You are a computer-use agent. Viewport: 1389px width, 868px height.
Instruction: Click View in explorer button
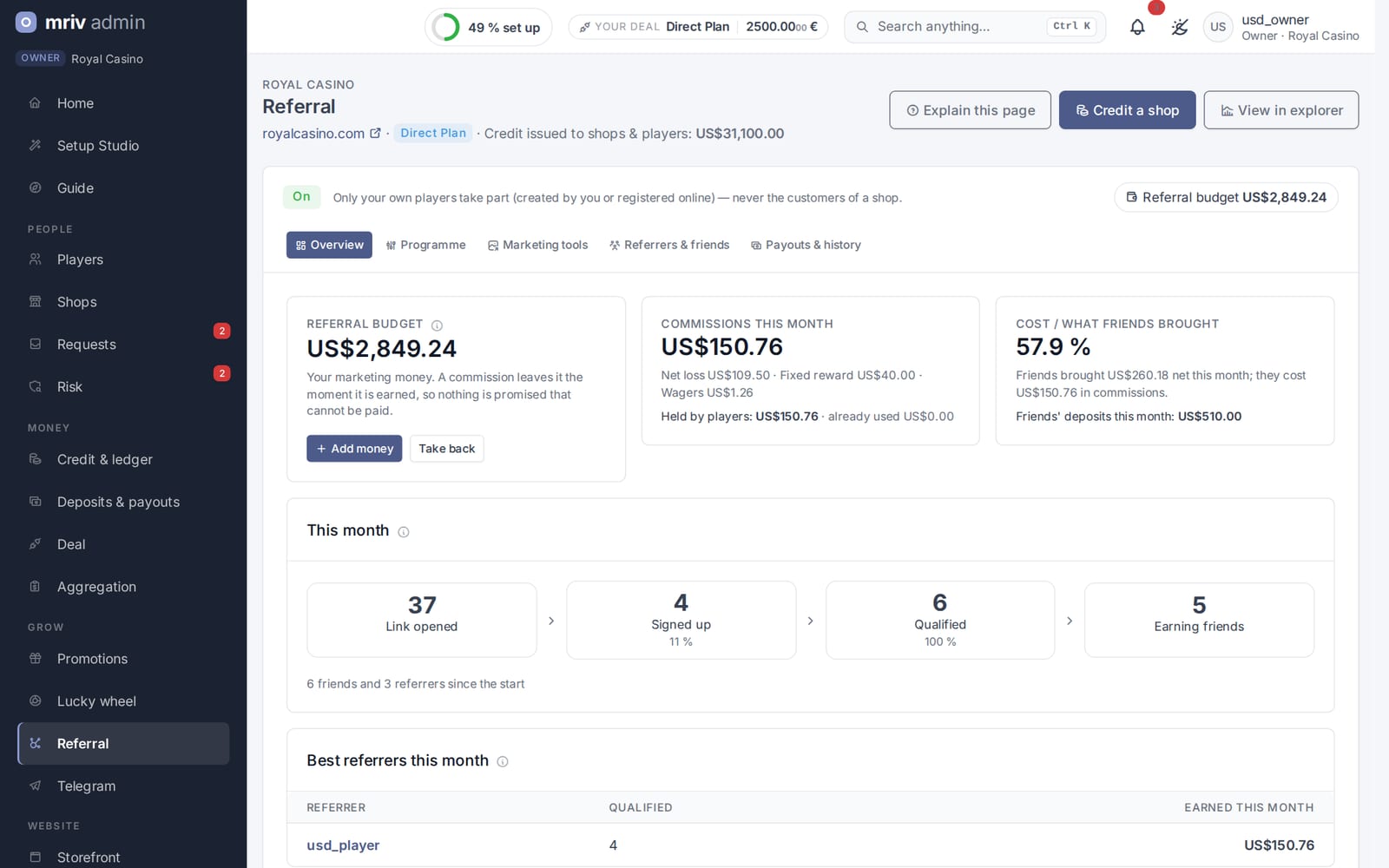click(1280, 110)
